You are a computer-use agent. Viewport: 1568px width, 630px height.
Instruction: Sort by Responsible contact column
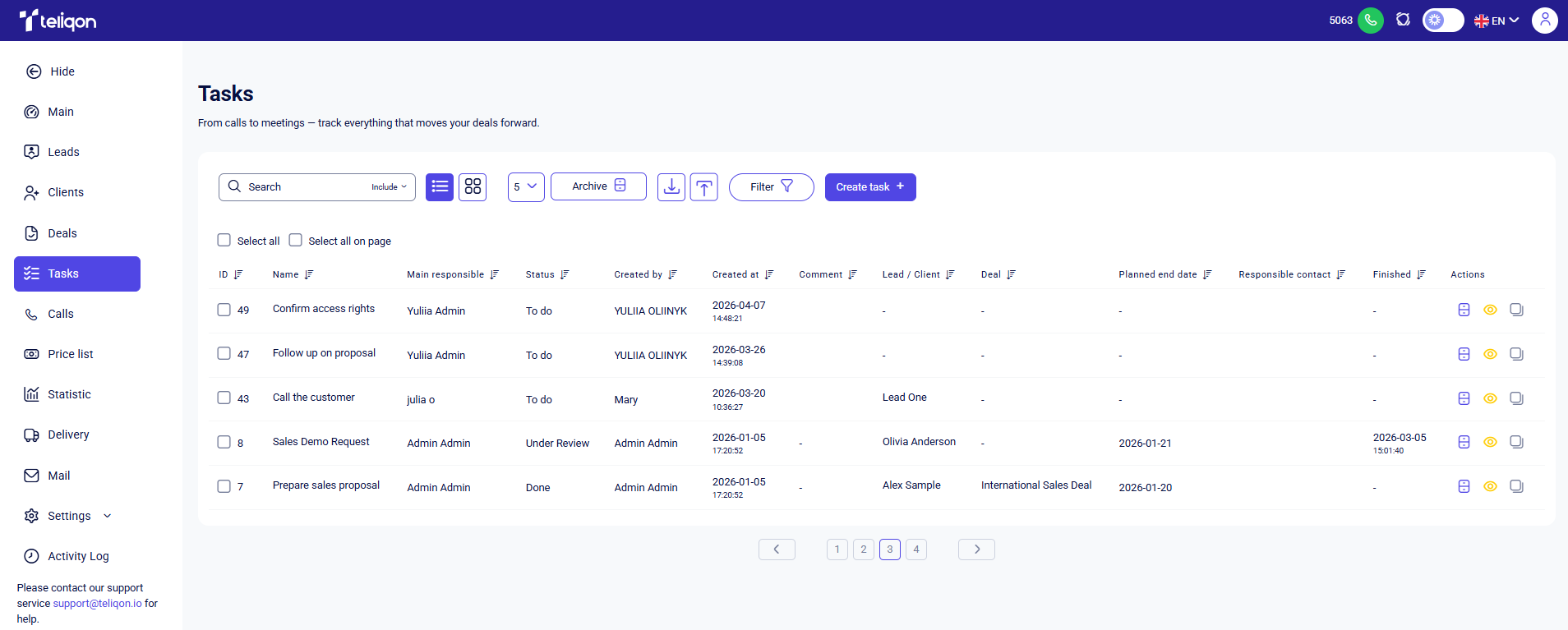tap(1341, 274)
